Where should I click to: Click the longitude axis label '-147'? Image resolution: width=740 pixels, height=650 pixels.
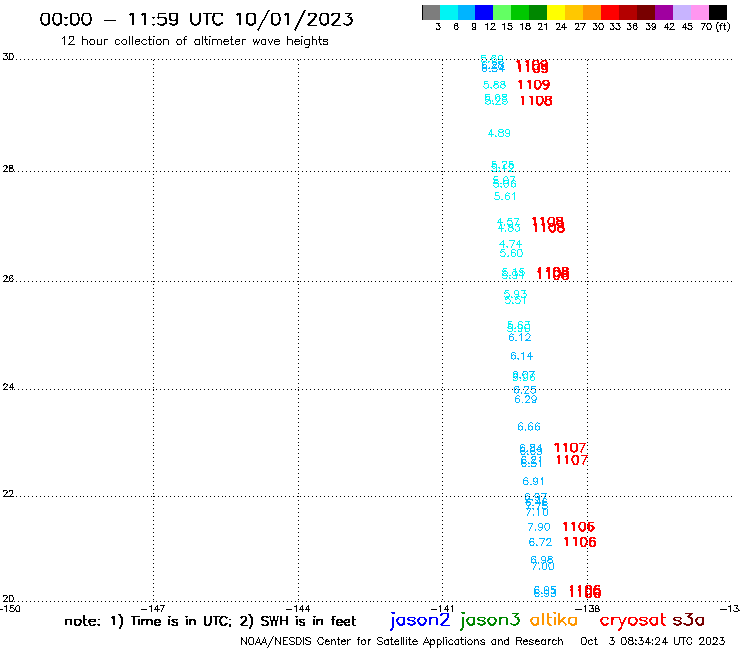[153, 608]
